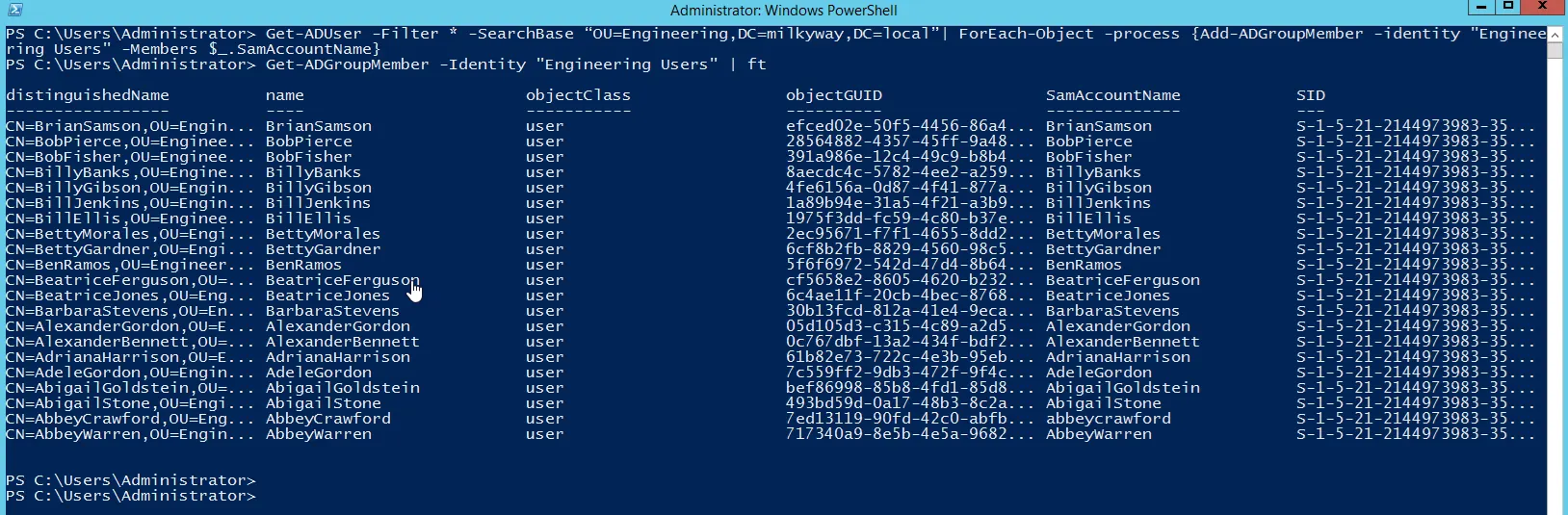Click the SID column header text
Viewport: 1568px width, 515px height.
tap(1311, 95)
